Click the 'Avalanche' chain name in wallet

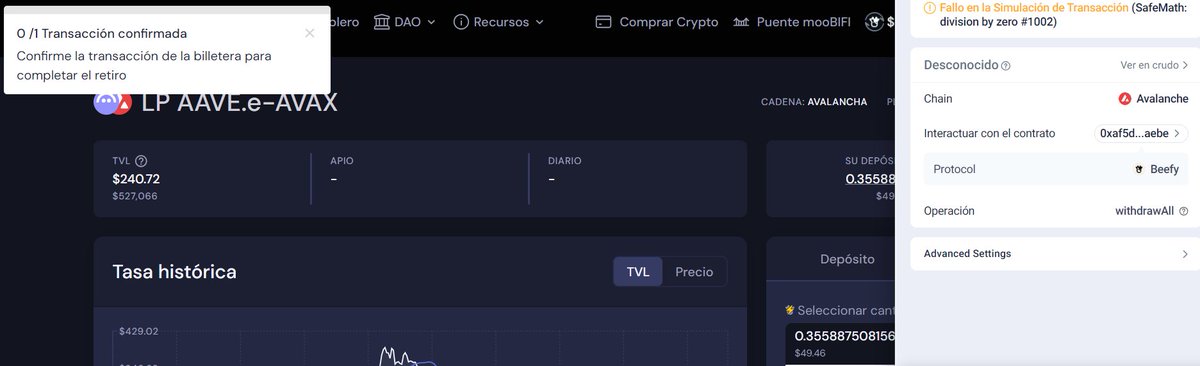click(x=1162, y=99)
